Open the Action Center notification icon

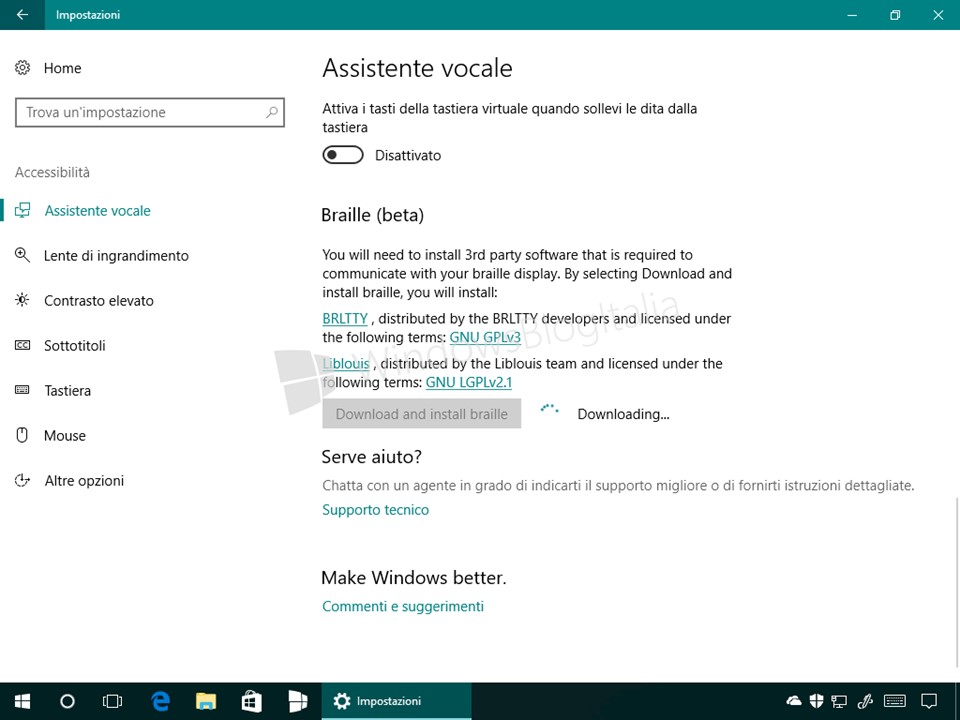point(929,701)
